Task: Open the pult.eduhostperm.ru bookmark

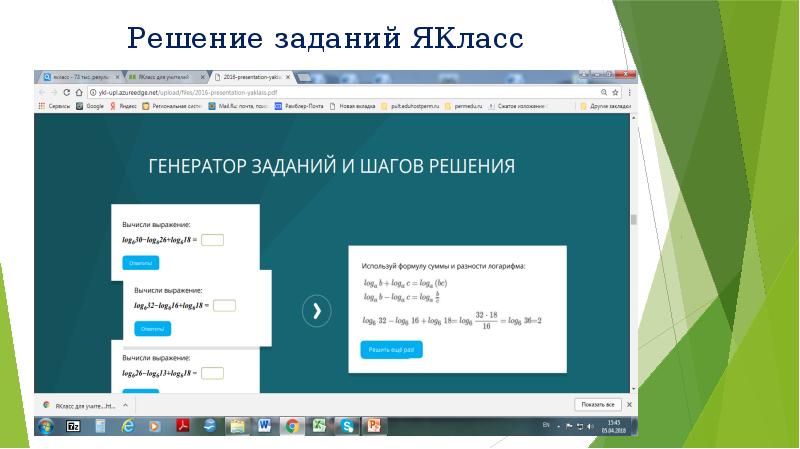Action: [410, 106]
